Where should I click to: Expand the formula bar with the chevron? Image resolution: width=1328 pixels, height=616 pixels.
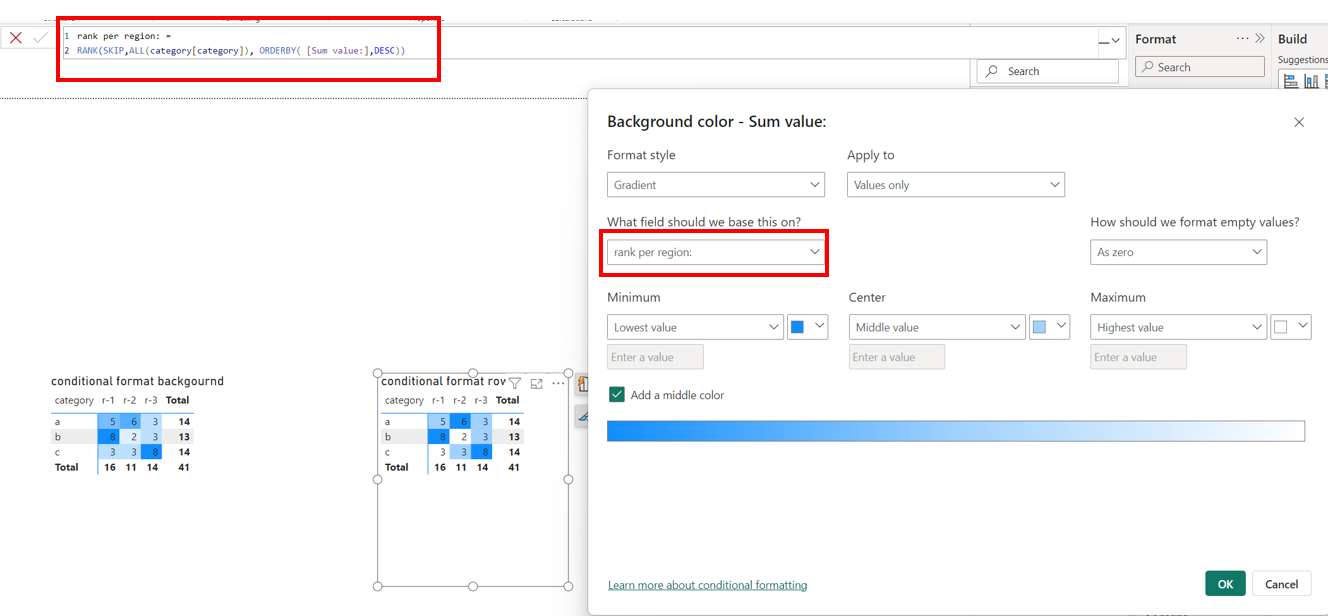1116,40
